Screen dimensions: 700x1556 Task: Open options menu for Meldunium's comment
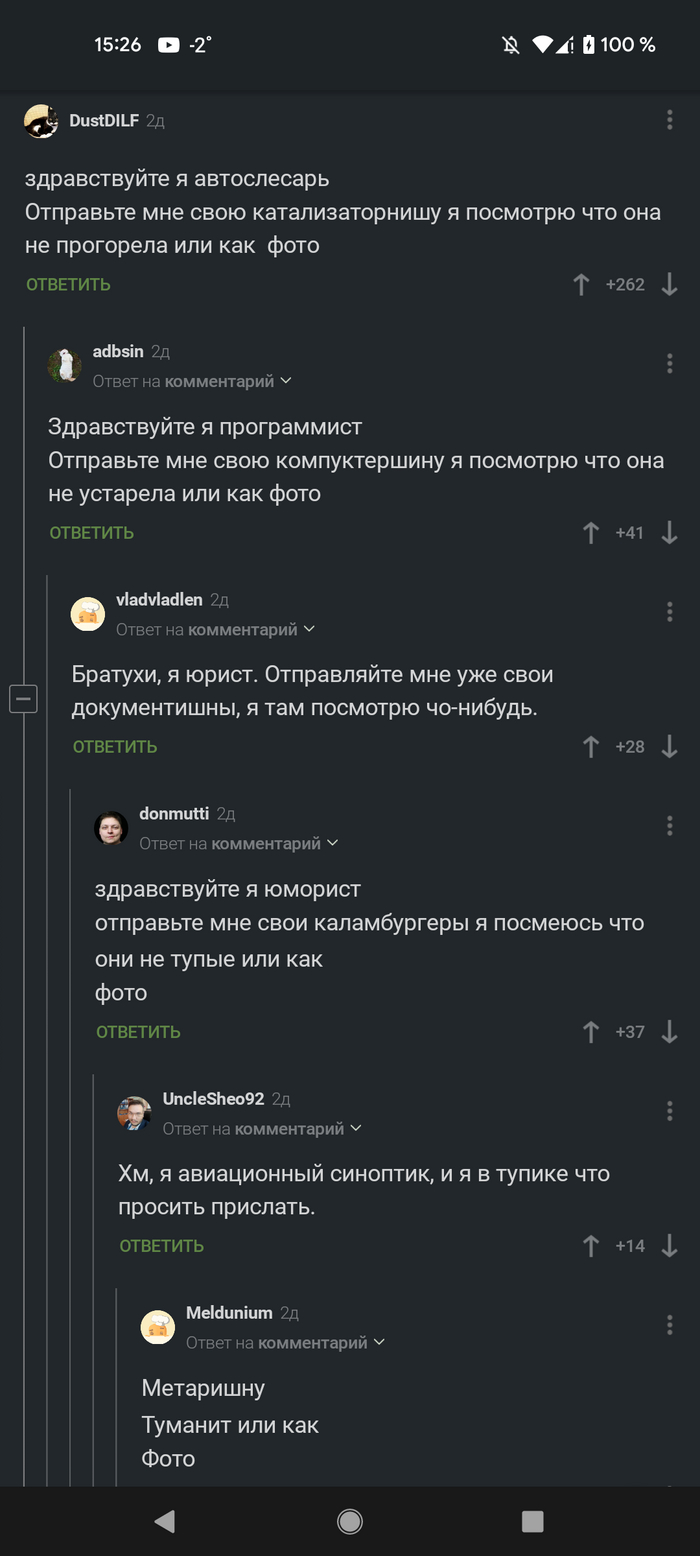coord(669,1325)
